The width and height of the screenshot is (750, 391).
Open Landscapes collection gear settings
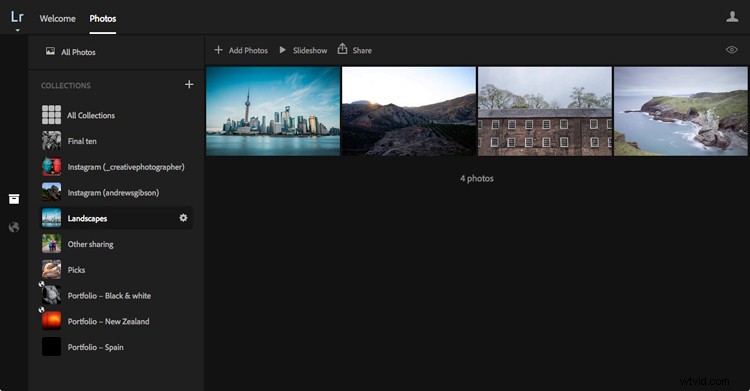tap(183, 218)
